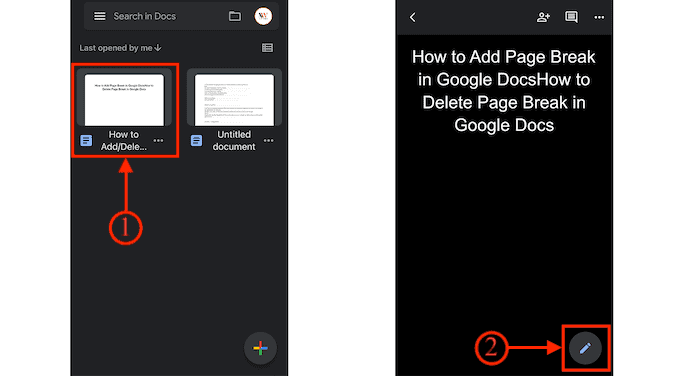This screenshot has width=690, height=376.
Task: Share document with the add person icon
Action: click(543, 17)
